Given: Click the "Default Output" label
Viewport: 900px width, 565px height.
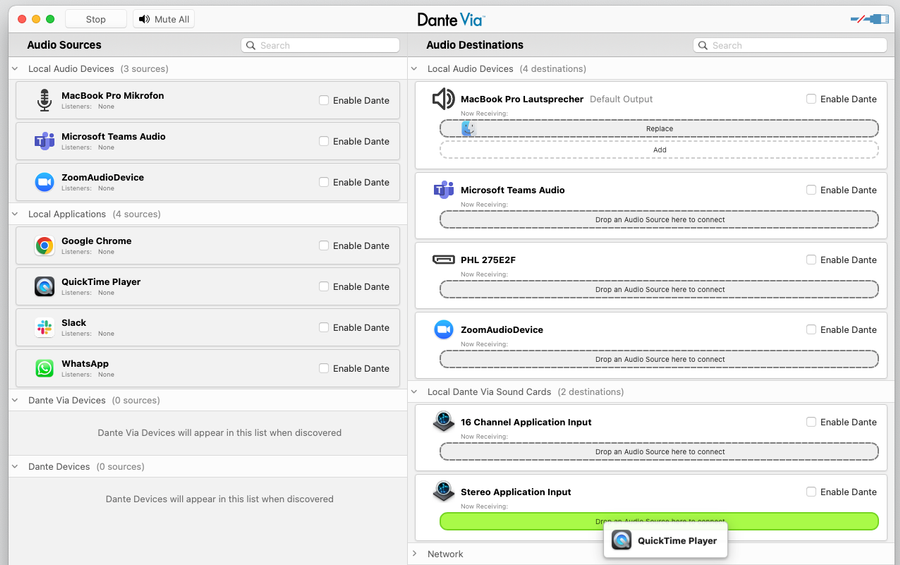Looking at the screenshot, I should tap(621, 99).
